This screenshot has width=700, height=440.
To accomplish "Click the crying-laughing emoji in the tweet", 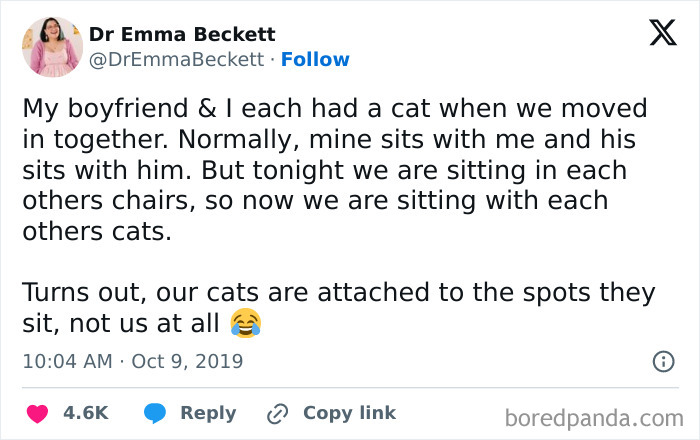I will [x=245, y=322].
